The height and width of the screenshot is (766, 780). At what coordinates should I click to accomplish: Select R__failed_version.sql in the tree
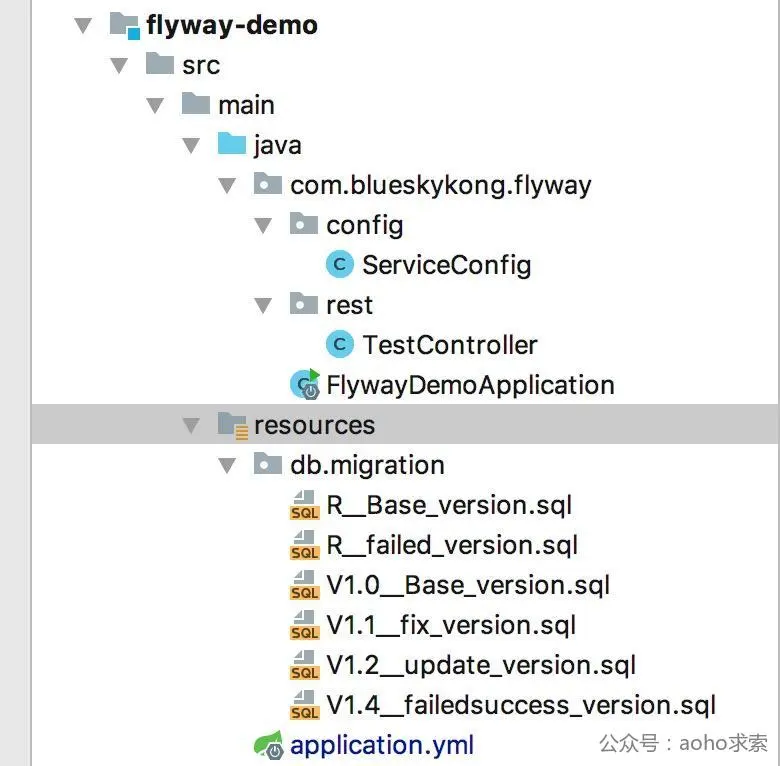click(452, 545)
